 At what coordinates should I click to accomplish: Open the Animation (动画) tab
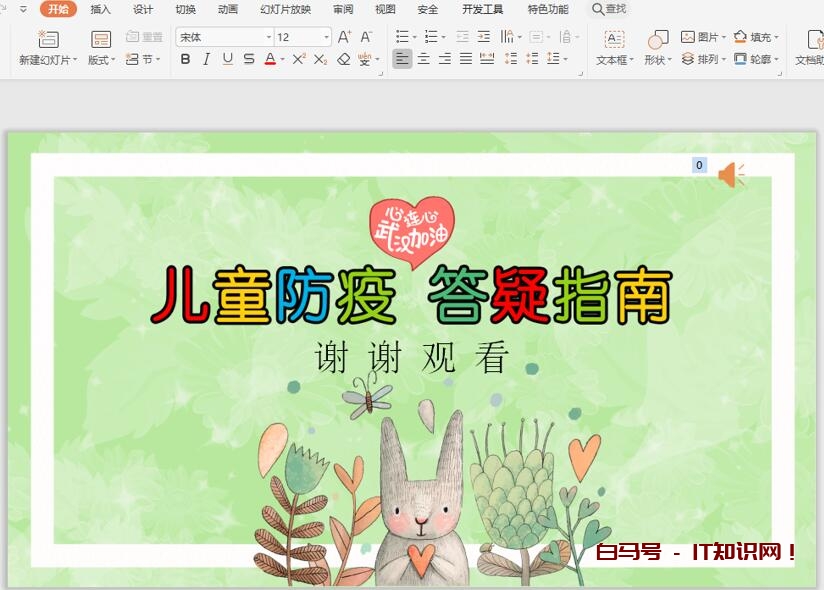[227, 9]
